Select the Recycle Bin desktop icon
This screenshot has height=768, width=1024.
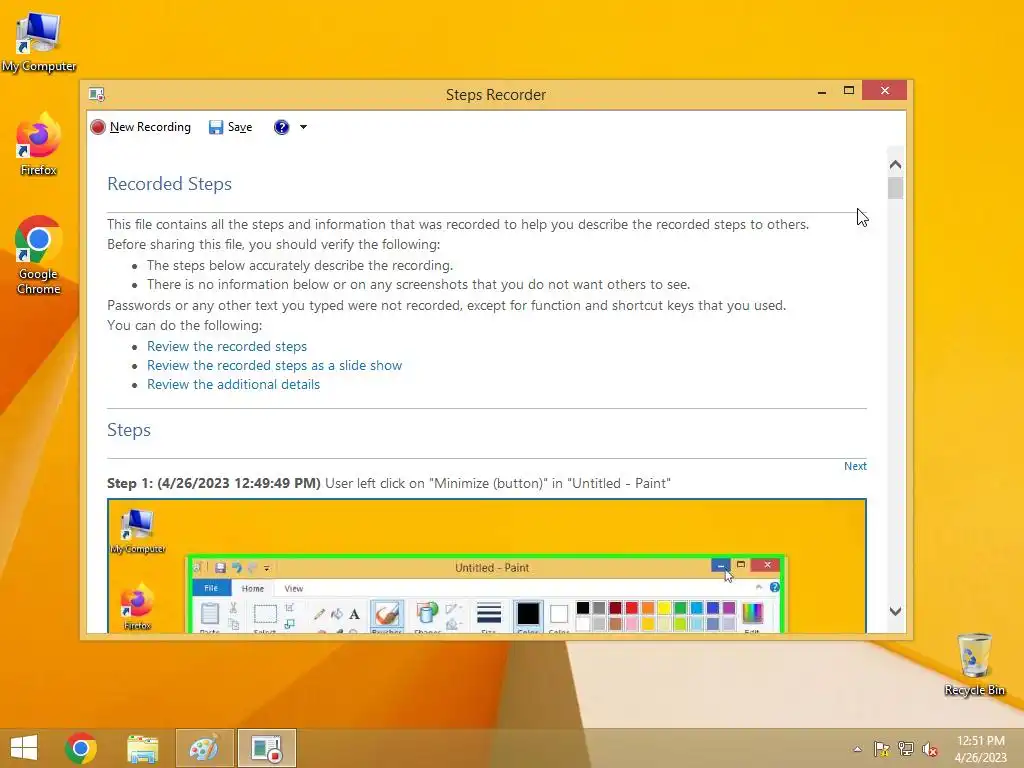[x=974, y=664]
